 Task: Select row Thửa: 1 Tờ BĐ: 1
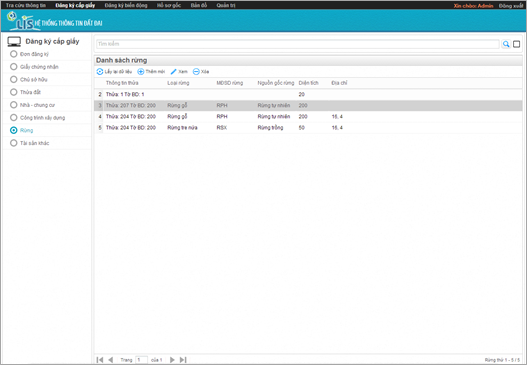coord(308,94)
